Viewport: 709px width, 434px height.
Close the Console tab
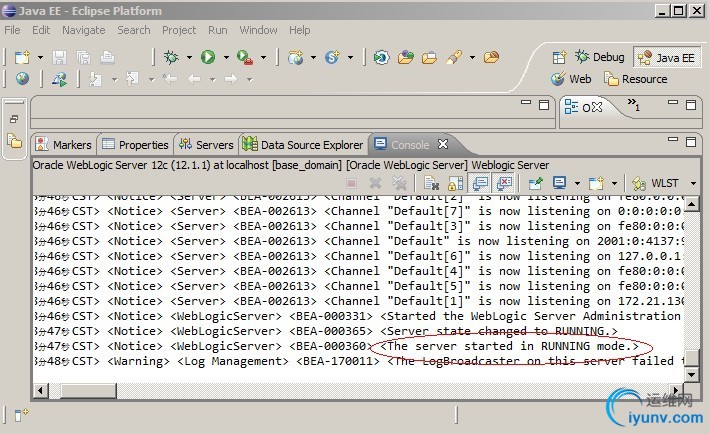coord(443,144)
